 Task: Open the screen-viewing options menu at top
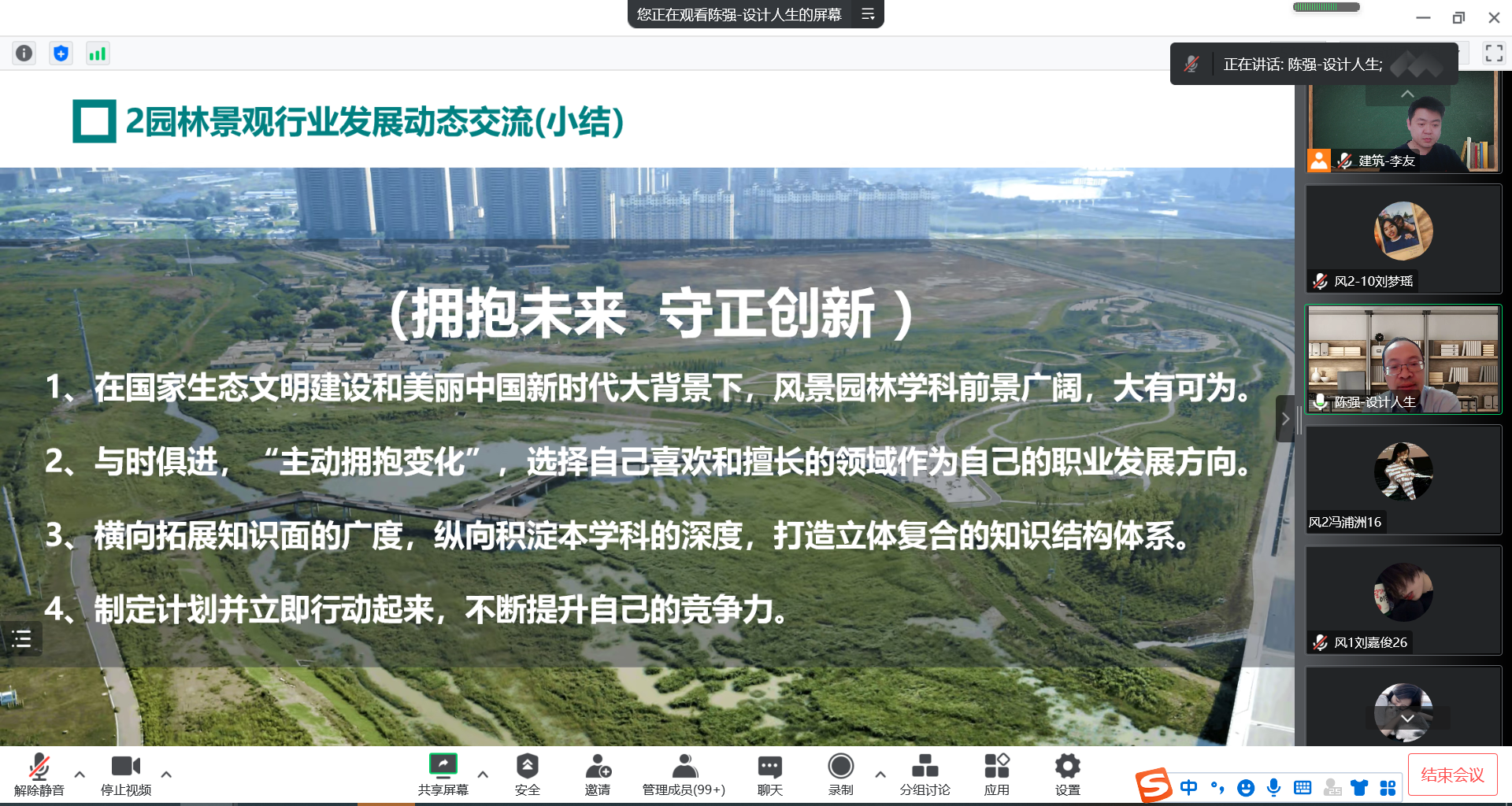pyautogui.click(x=868, y=14)
